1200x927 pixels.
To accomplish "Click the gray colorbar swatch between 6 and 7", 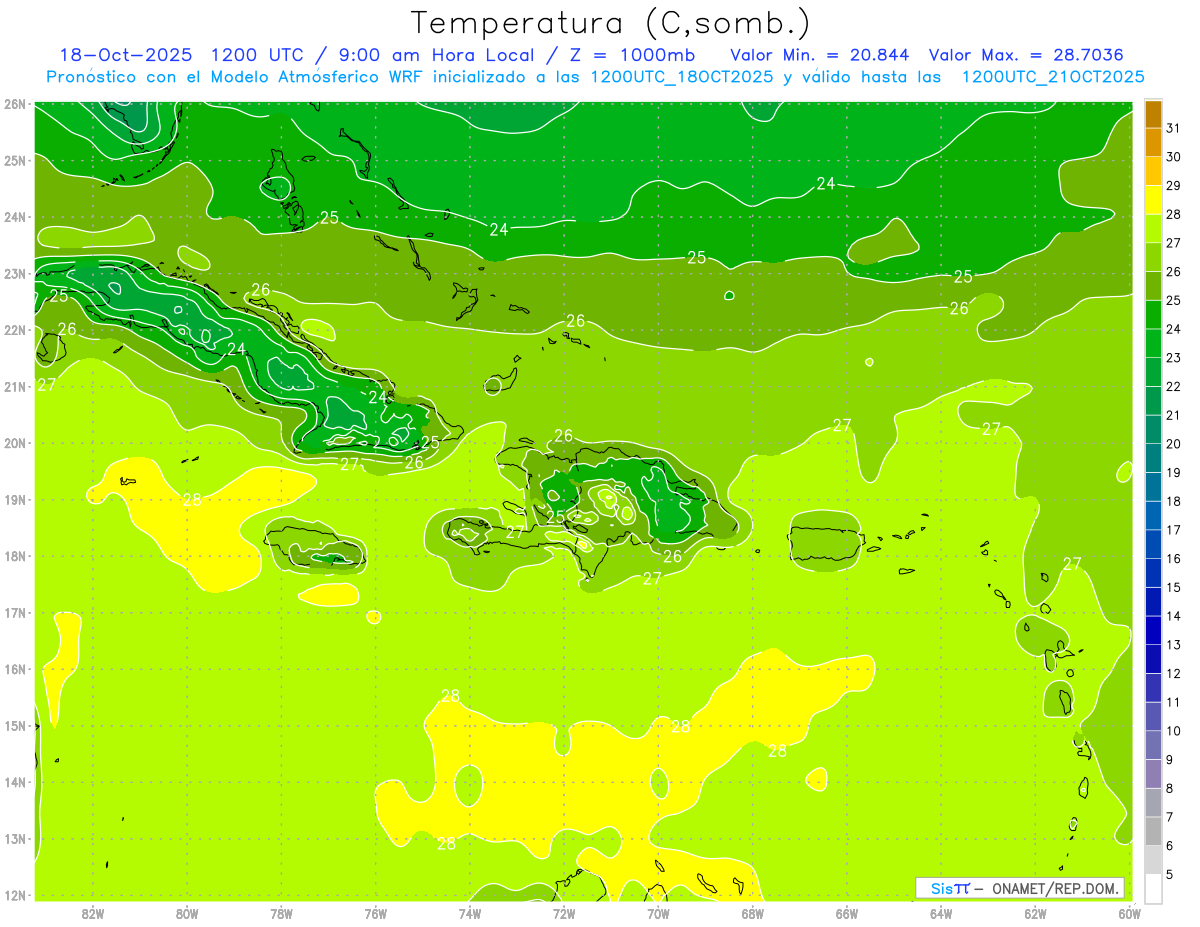I will pyautogui.click(x=1153, y=831).
